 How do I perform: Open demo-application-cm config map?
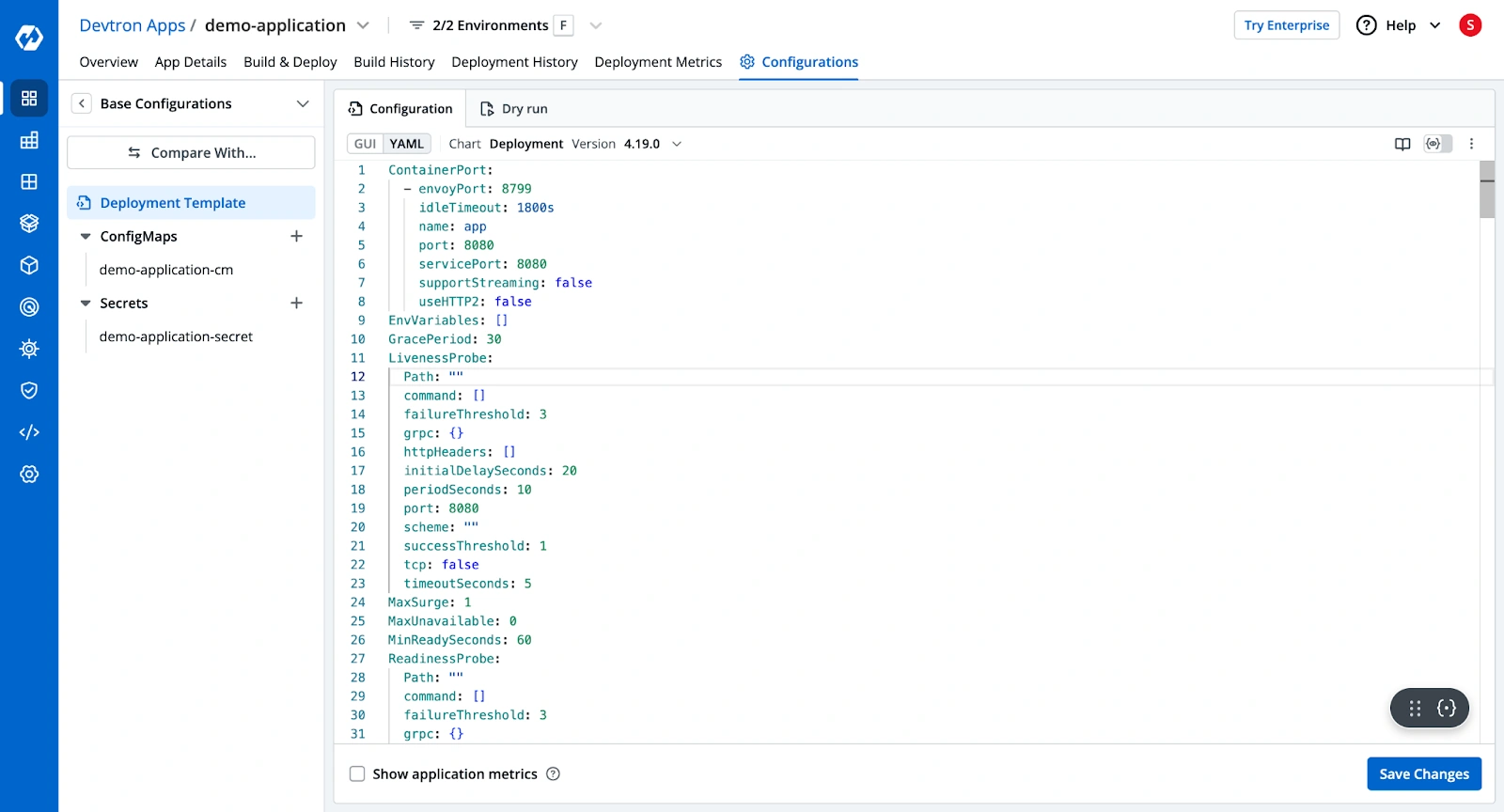coord(166,270)
